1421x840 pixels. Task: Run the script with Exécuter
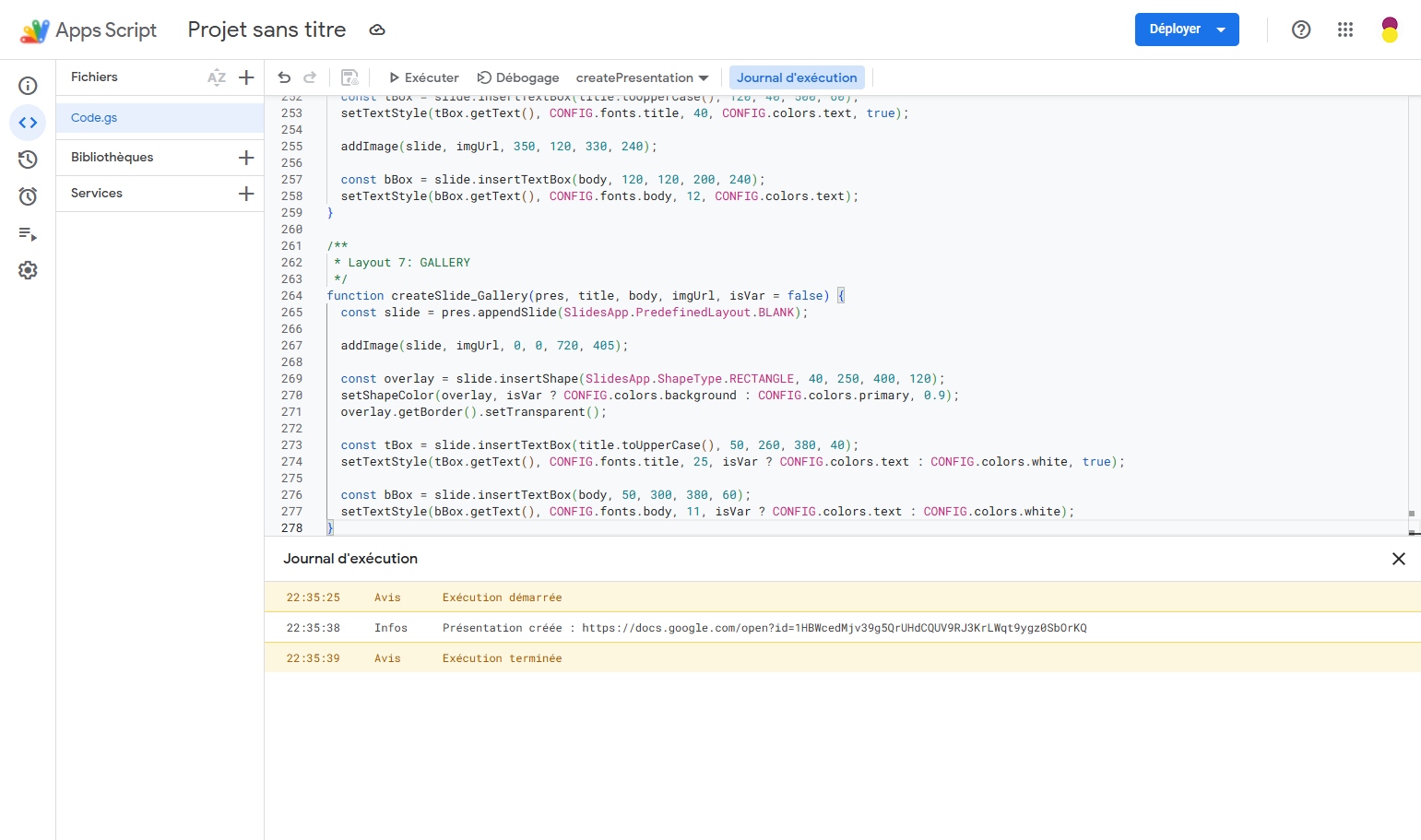(423, 77)
